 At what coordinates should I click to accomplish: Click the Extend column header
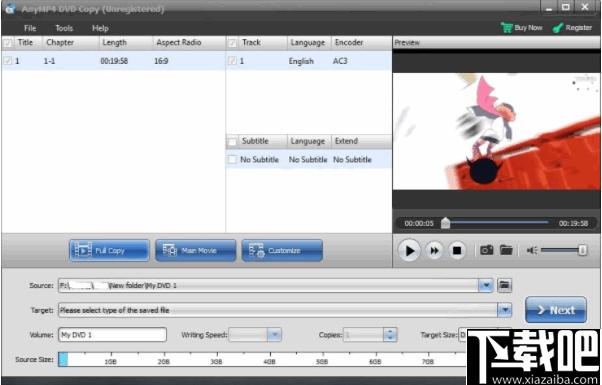click(x=346, y=141)
